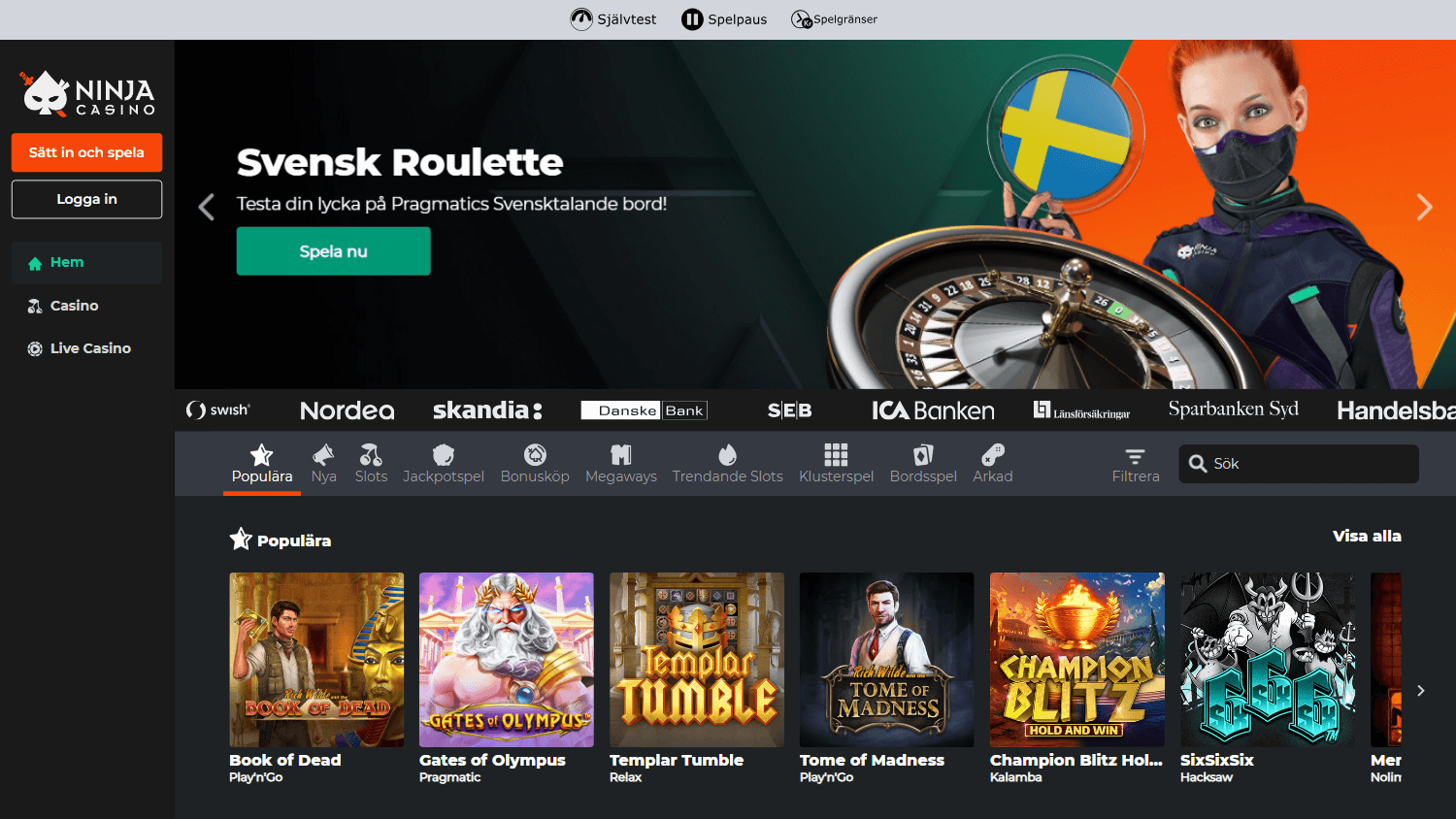This screenshot has height=819, width=1456.
Task: Advance the Populära games row with arrow
Action: [1421, 691]
